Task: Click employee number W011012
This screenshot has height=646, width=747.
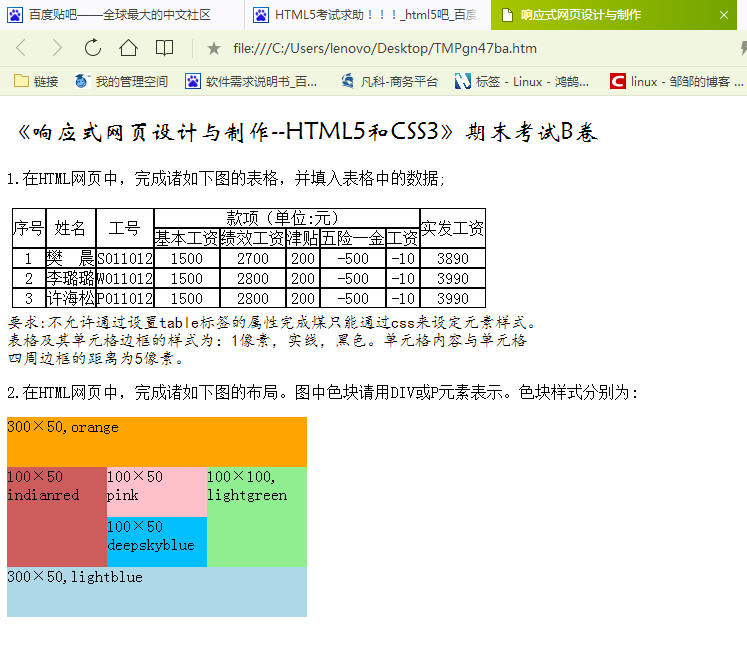Action: tap(124, 278)
